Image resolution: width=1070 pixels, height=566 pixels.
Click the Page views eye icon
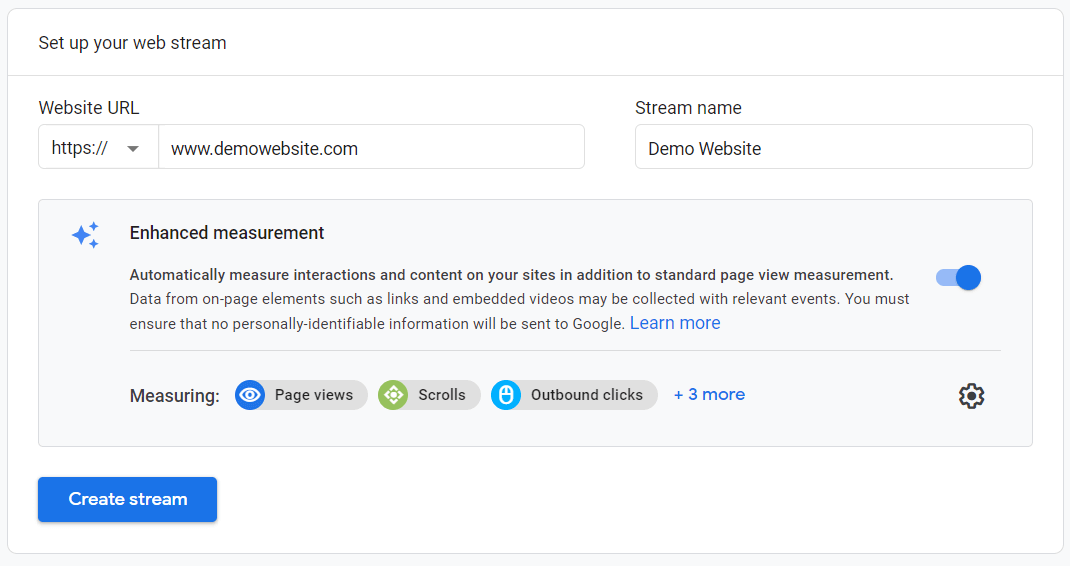[250, 395]
